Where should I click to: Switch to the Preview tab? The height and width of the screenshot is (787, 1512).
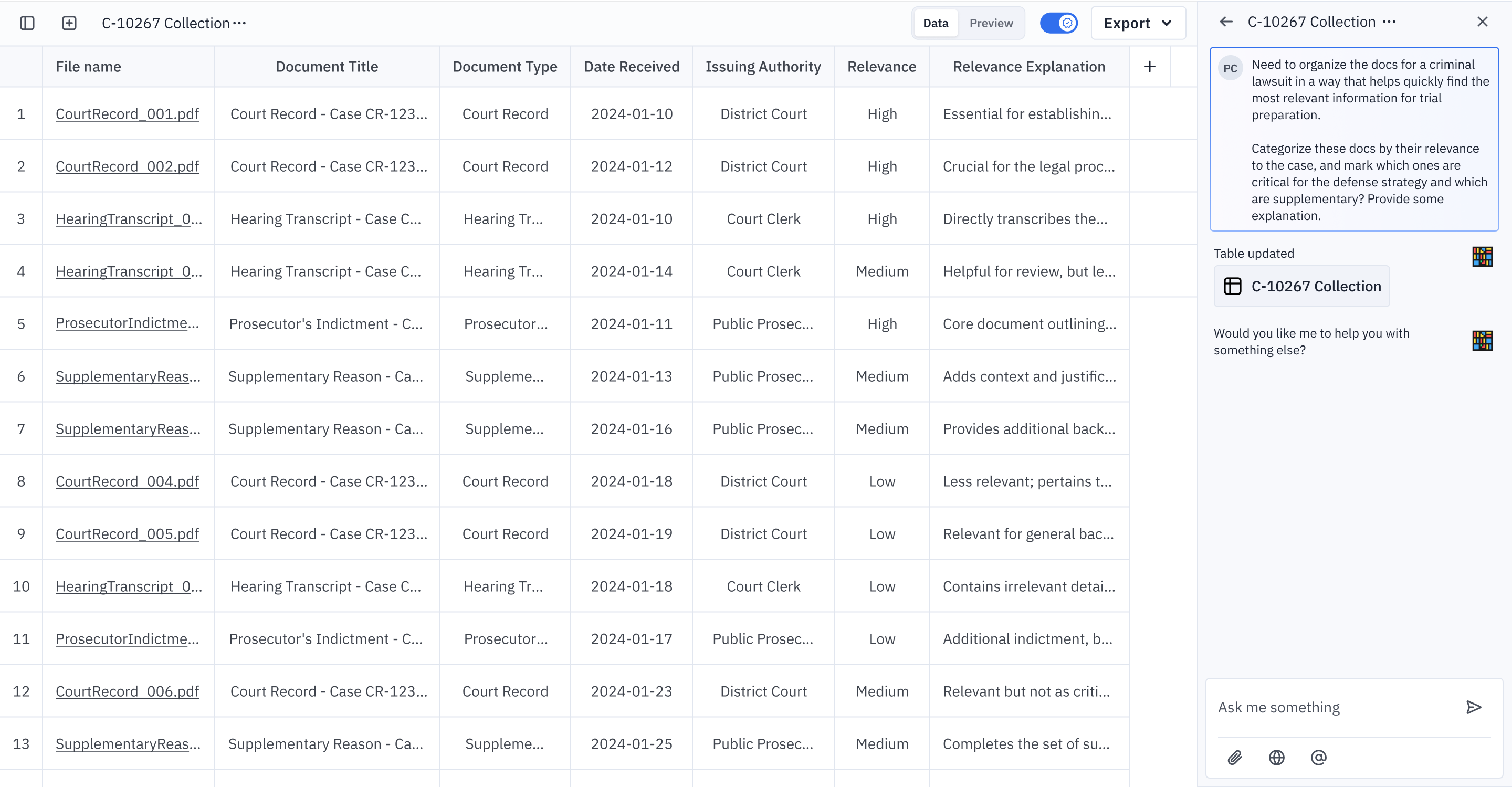pyautogui.click(x=991, y=23)
